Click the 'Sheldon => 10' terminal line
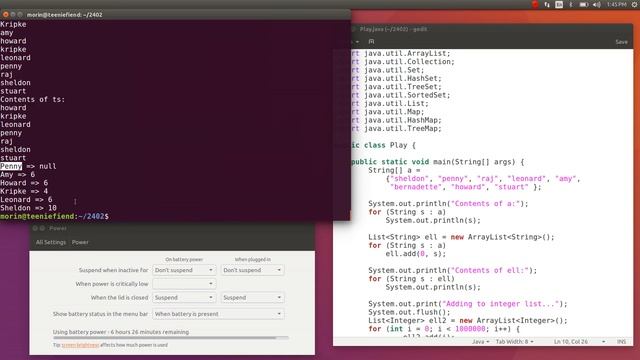The image size is (640, 360). 28,208
